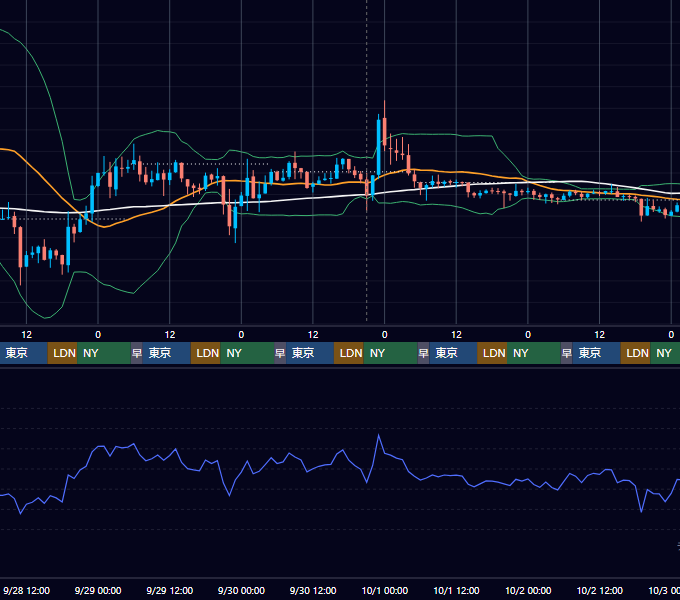Select the 早 block between 10/1 00:00 and 10/1 12:00
Screen dimensions: 680x600
pos(423,353)
